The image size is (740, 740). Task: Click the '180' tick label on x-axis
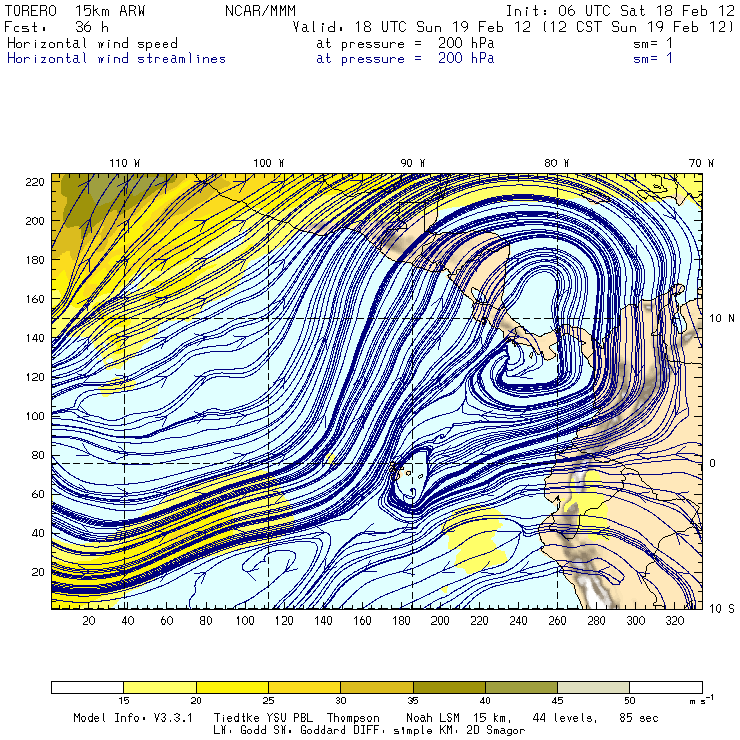pos(401,621)
